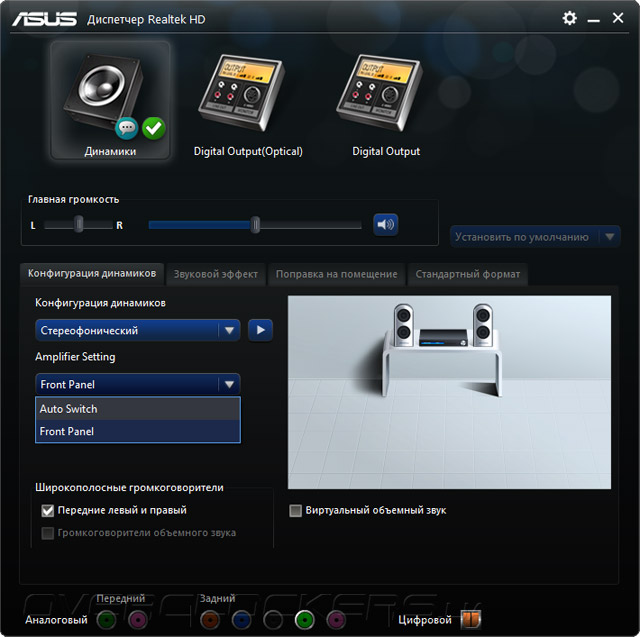The height and width of the screenshot is (637, 640).
Task: Click the Широкополосные громкоговорители label
Action: [x=129, y=487]
